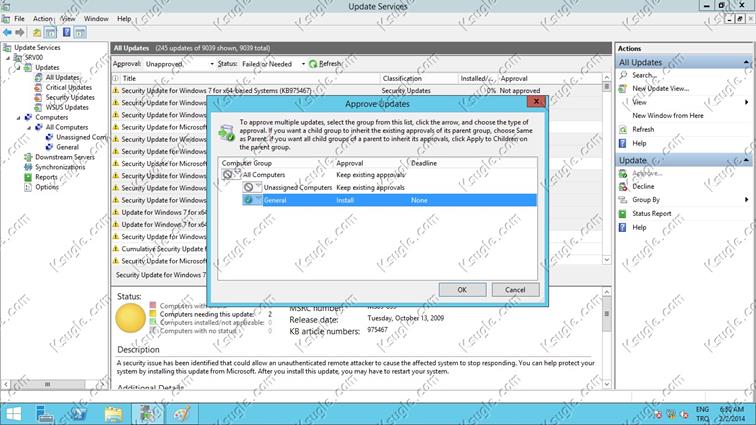Click OK in the Approve Updates dialog
Viewport: 756px width, 425px height.
pos(462,289)
